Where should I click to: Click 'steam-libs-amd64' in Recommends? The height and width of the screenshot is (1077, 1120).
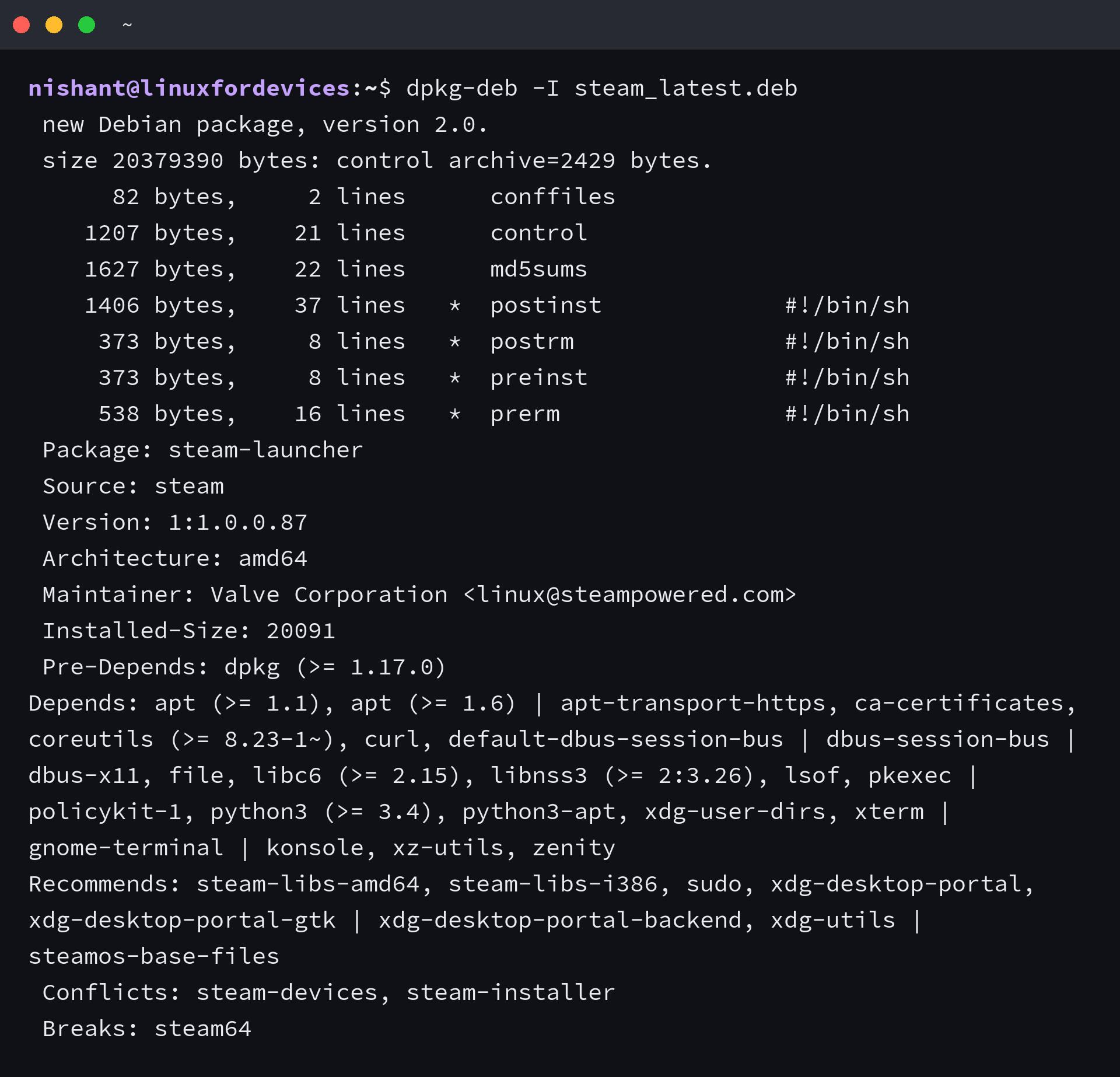pos(308,884)
